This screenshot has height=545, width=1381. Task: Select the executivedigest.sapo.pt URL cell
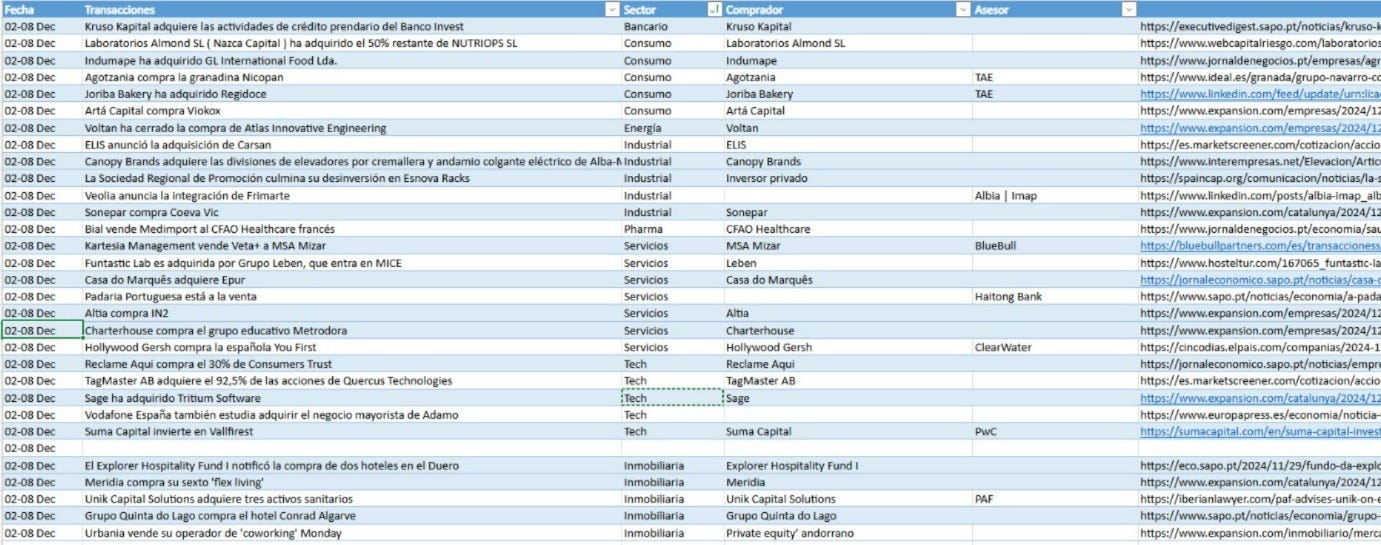[1260, 26]
